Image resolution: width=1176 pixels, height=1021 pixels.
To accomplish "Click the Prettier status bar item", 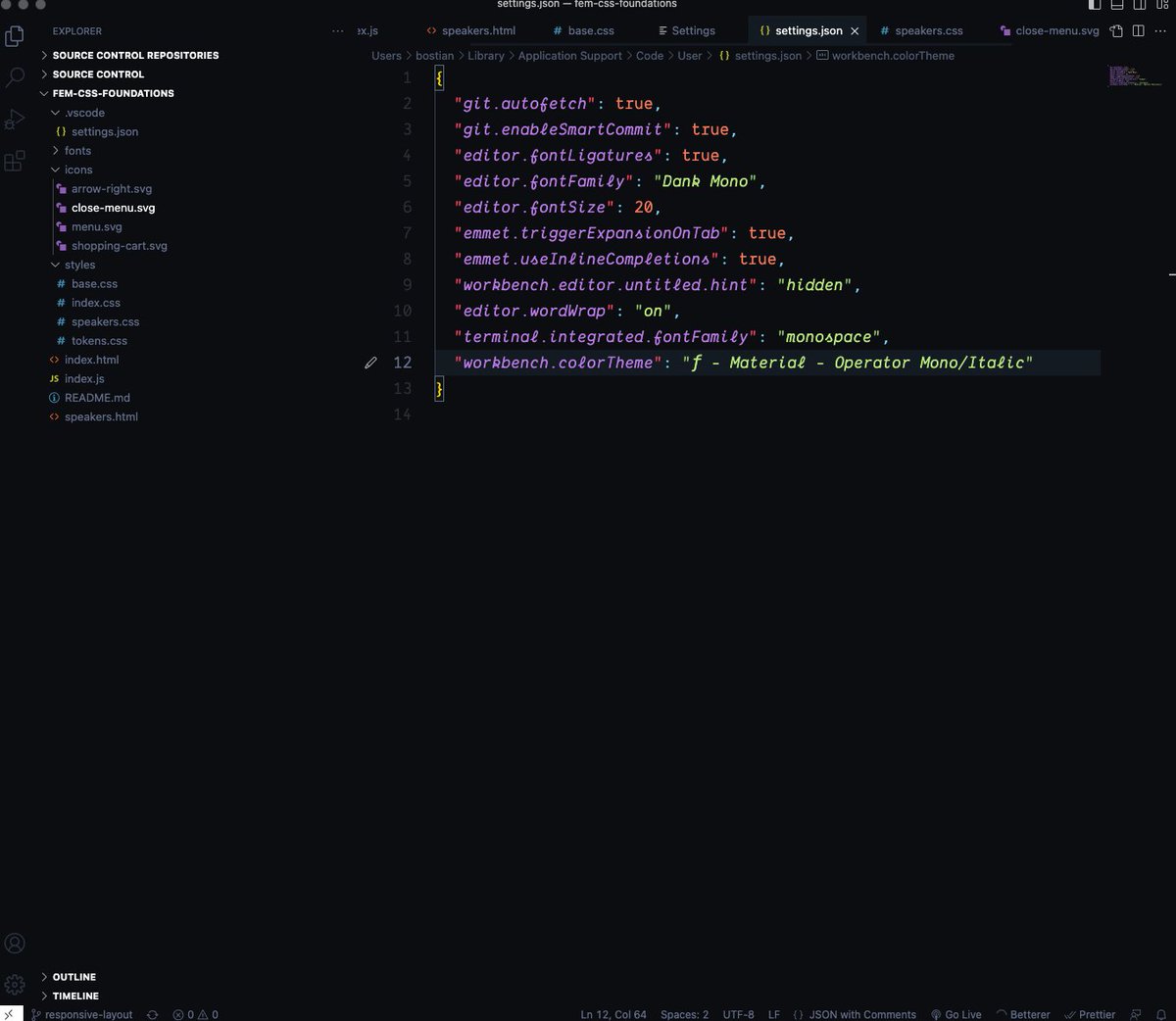I will point(1090,1014).
